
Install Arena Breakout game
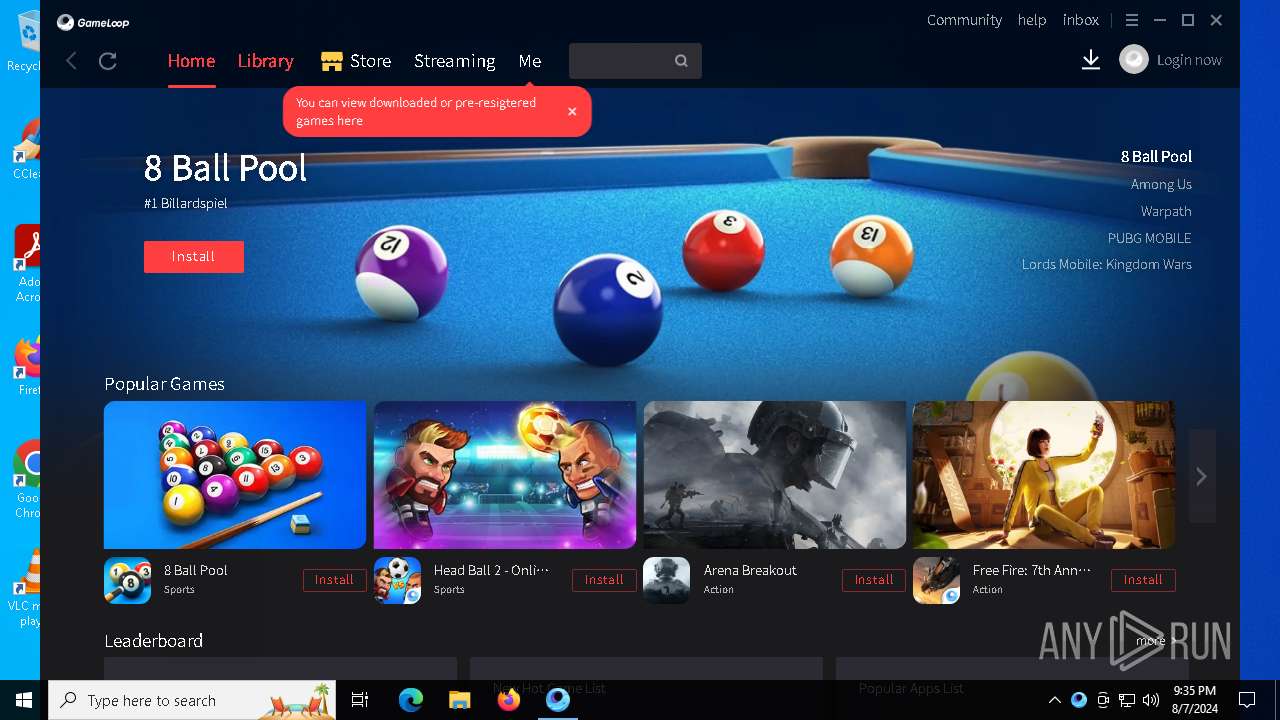coord(874,580)
